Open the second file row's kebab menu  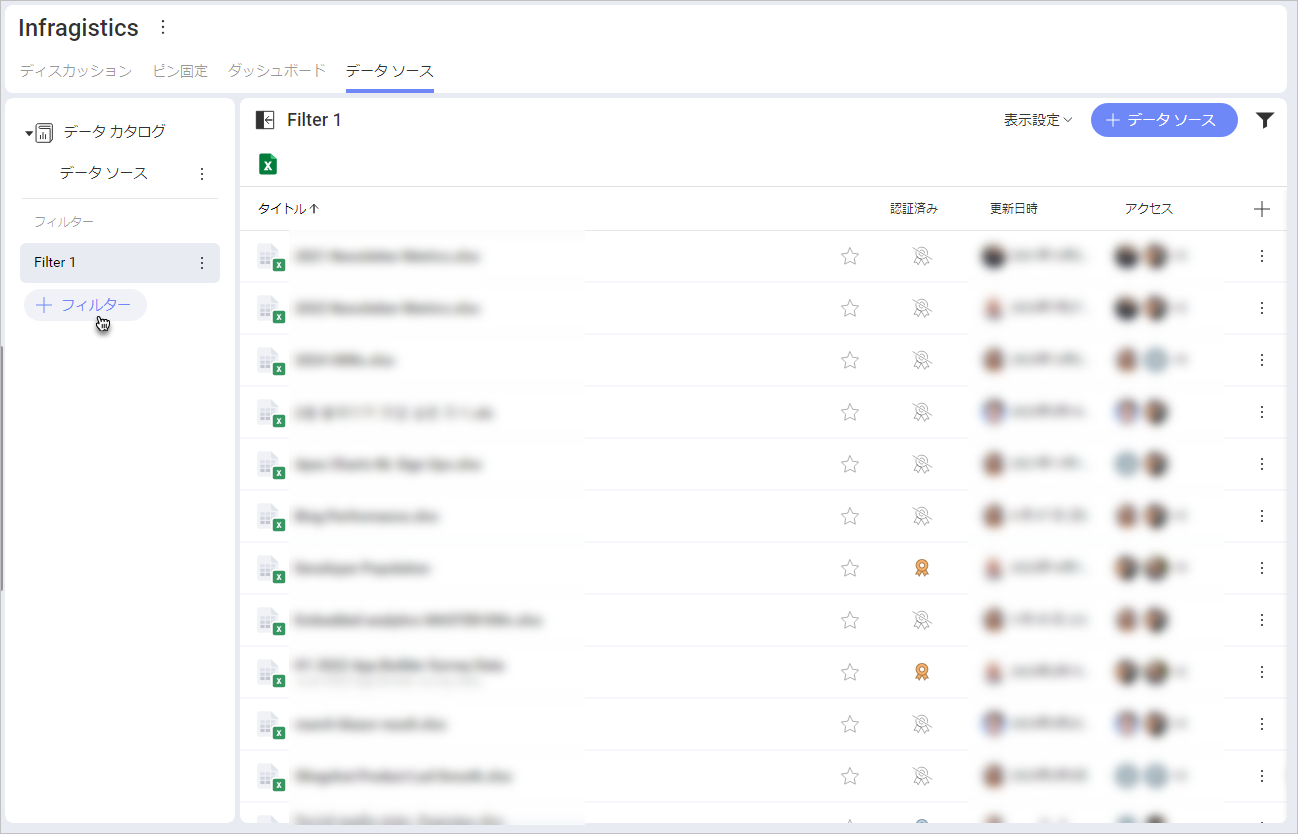pyautogui.click(x=1262, y=308)
